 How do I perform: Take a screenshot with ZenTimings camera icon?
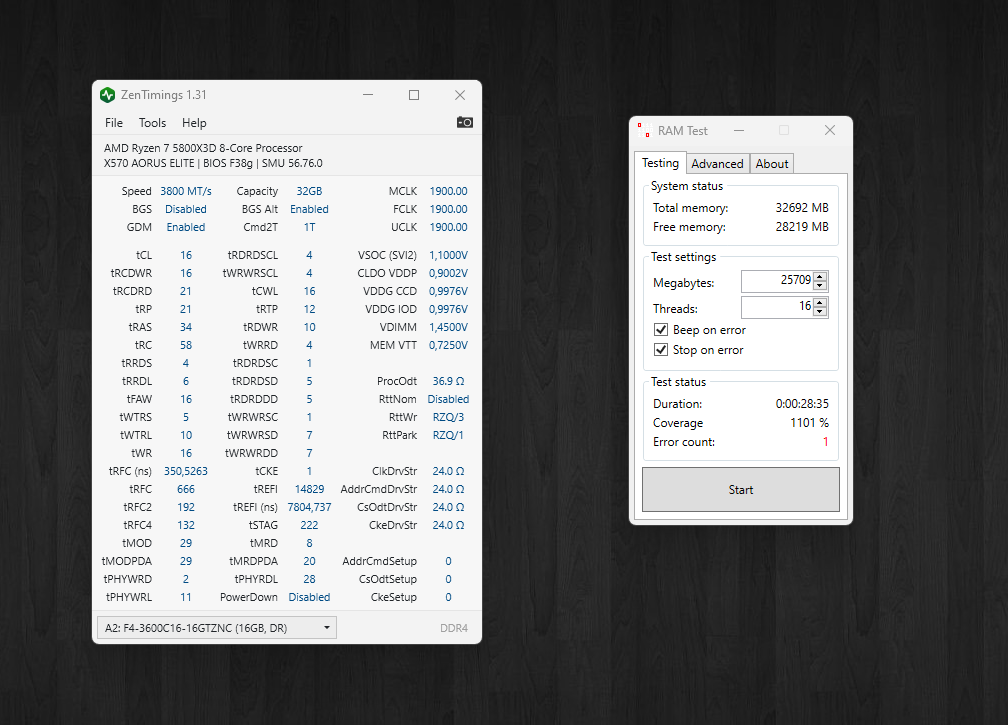[x=464, y=122]
